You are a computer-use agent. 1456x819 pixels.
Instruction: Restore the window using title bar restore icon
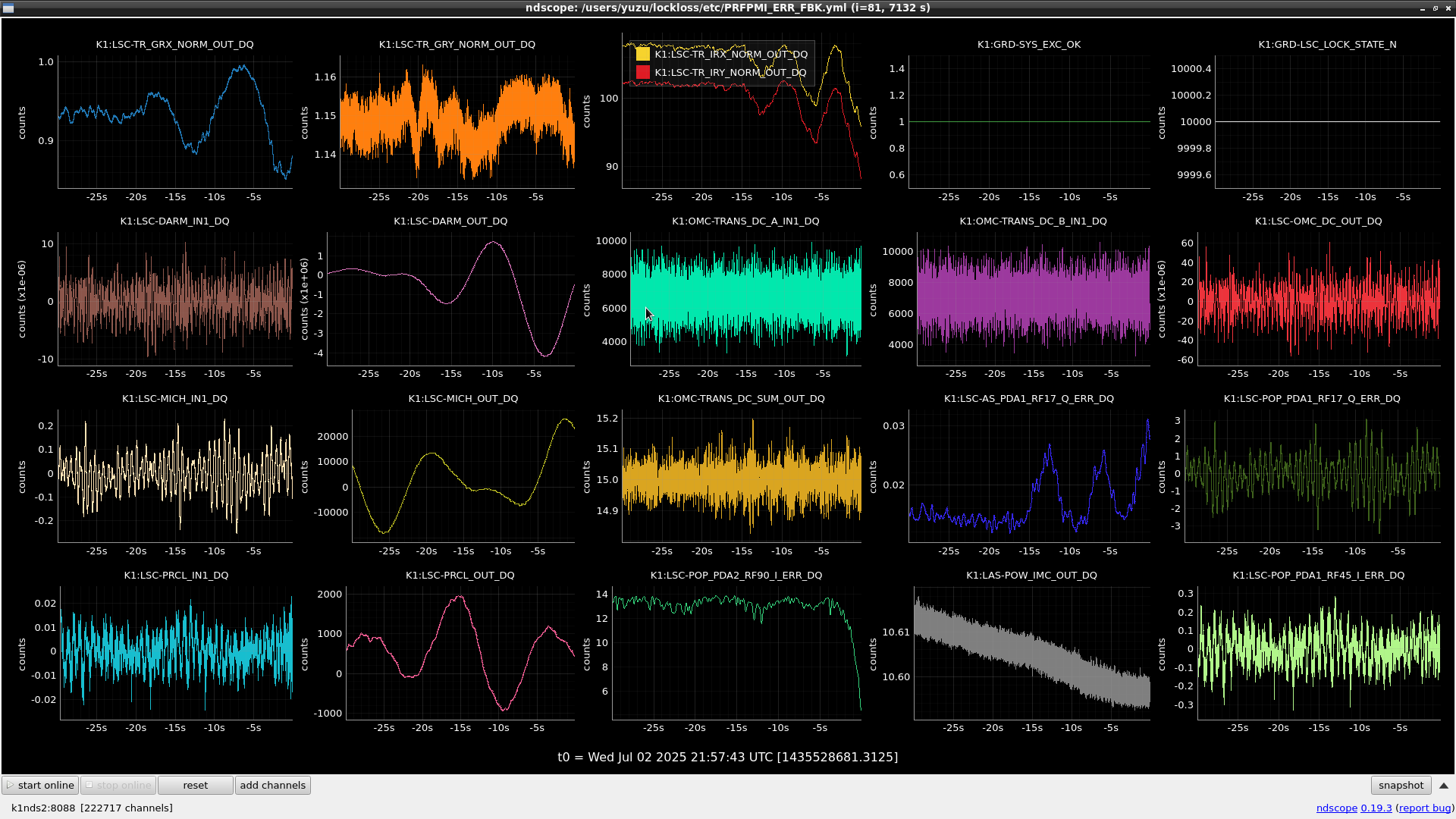1435,8
